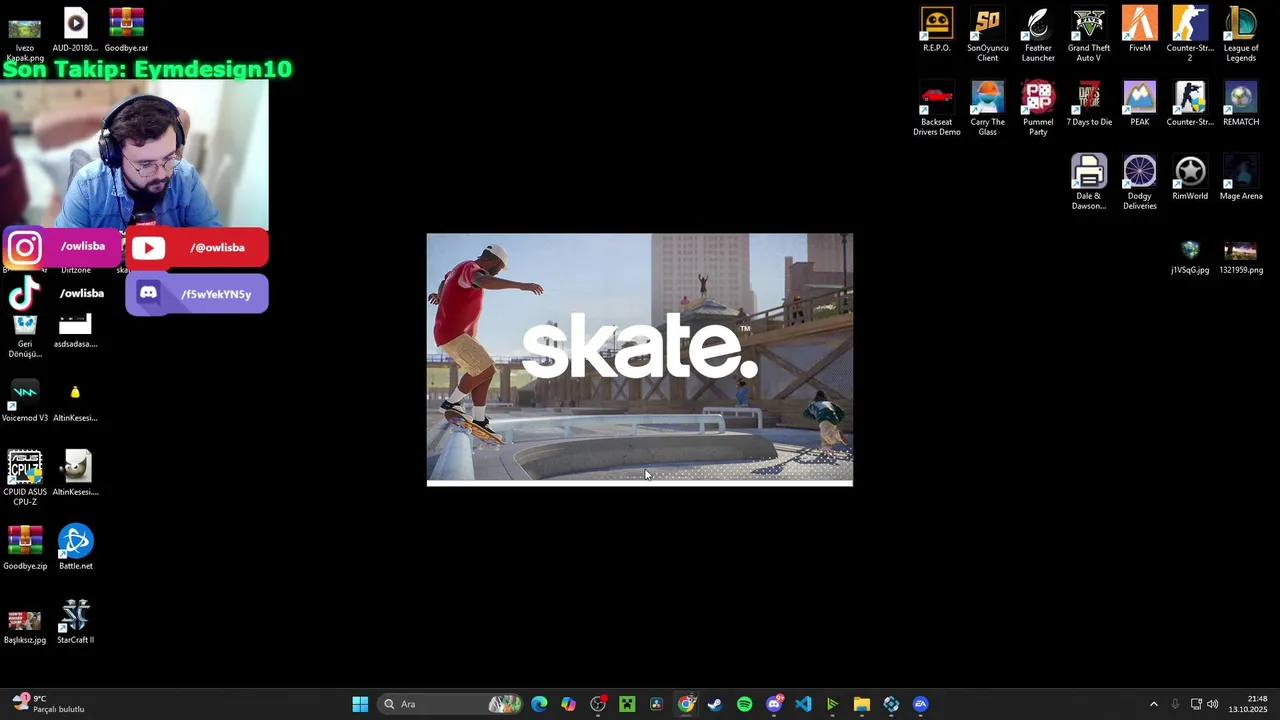
Task: Select the Mage Arena icon
Action: (x=1241, y=178)
